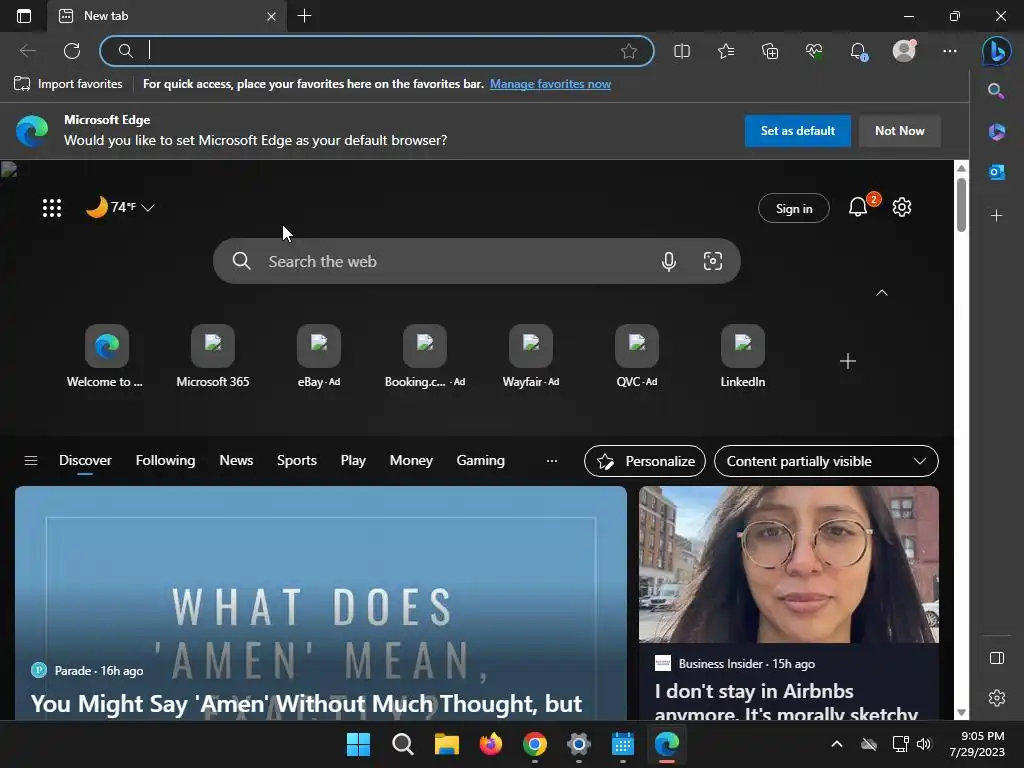Open the Welcome to quick link
This screenshot has height=768, width=1024.
[105, 357]
